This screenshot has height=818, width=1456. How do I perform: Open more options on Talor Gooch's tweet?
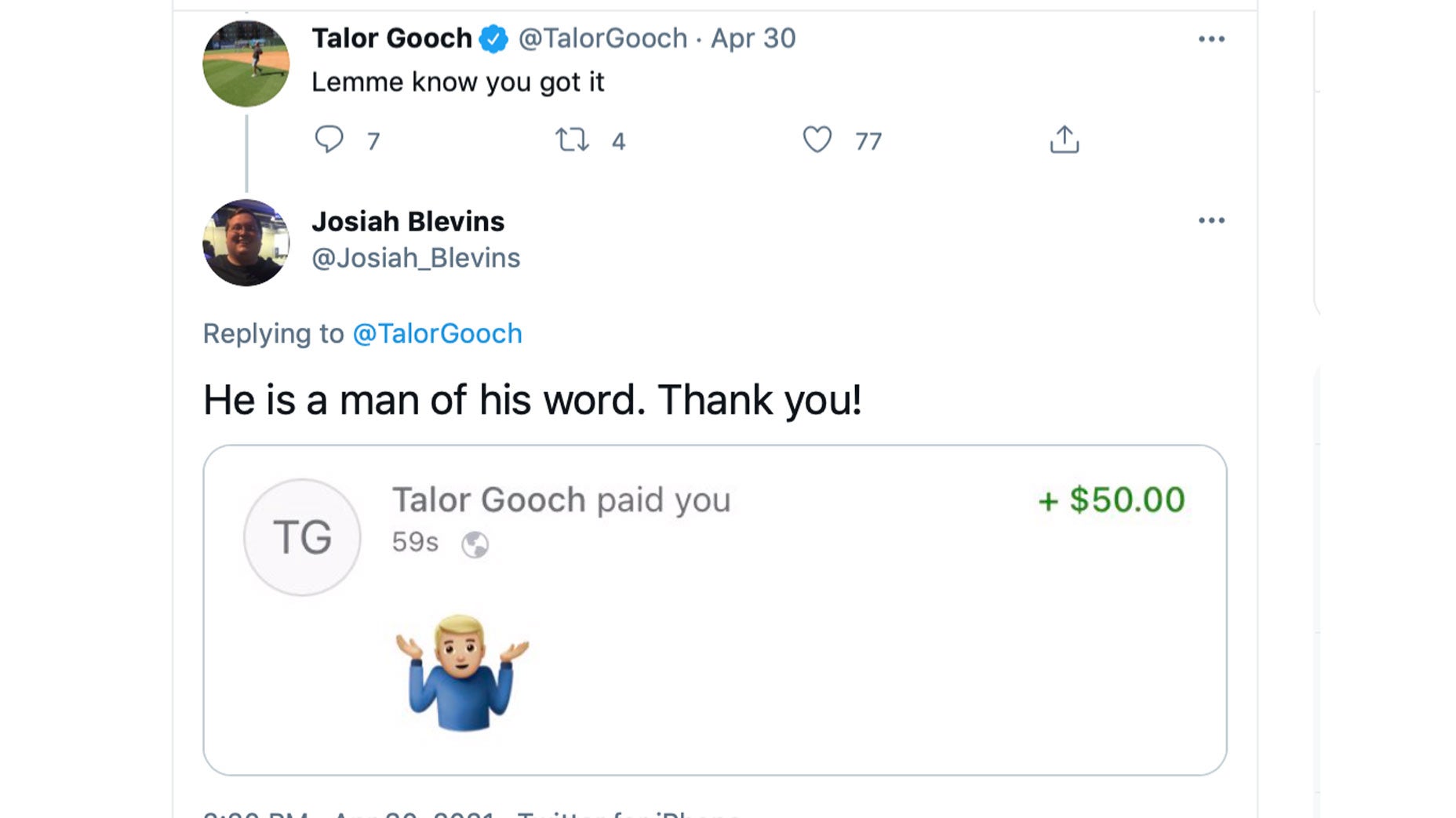(x=1211, y=39)
